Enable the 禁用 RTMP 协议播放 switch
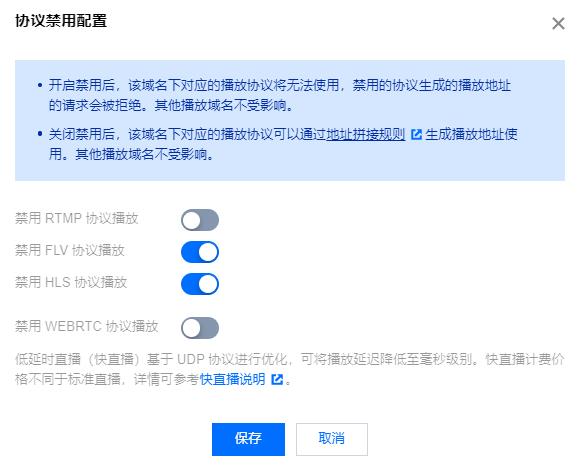The height and width of the screenshot is (465, 587). coord(200,220)
